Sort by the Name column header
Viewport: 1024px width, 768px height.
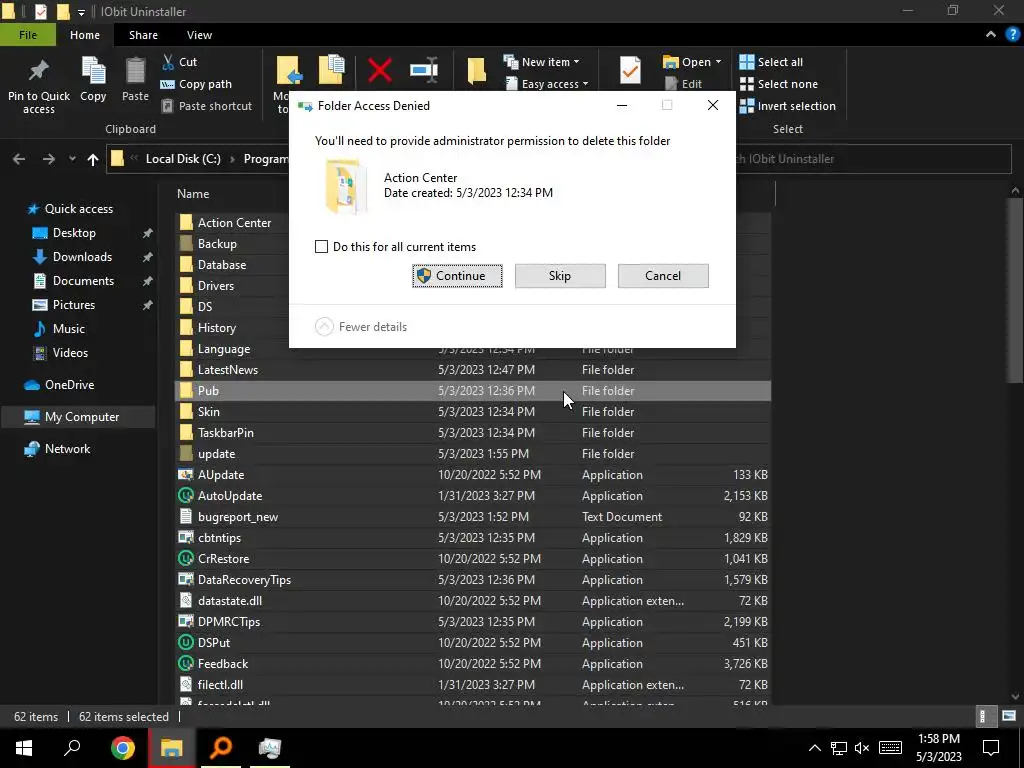click(x=193, y=194)
